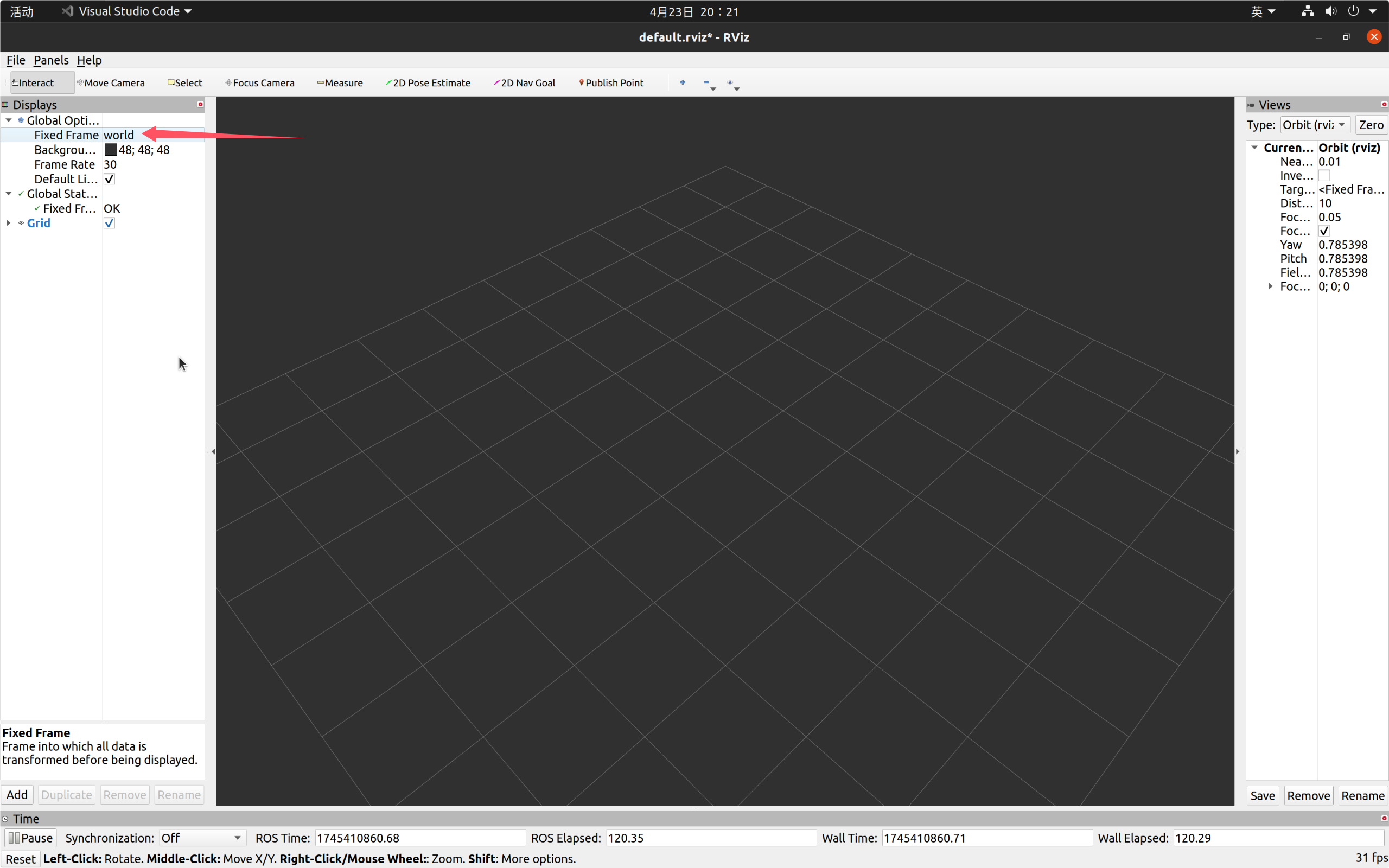The image size is (1389, 868).
Task: Open the view Type Orbit dropdown
Action: coord(1314,125)
